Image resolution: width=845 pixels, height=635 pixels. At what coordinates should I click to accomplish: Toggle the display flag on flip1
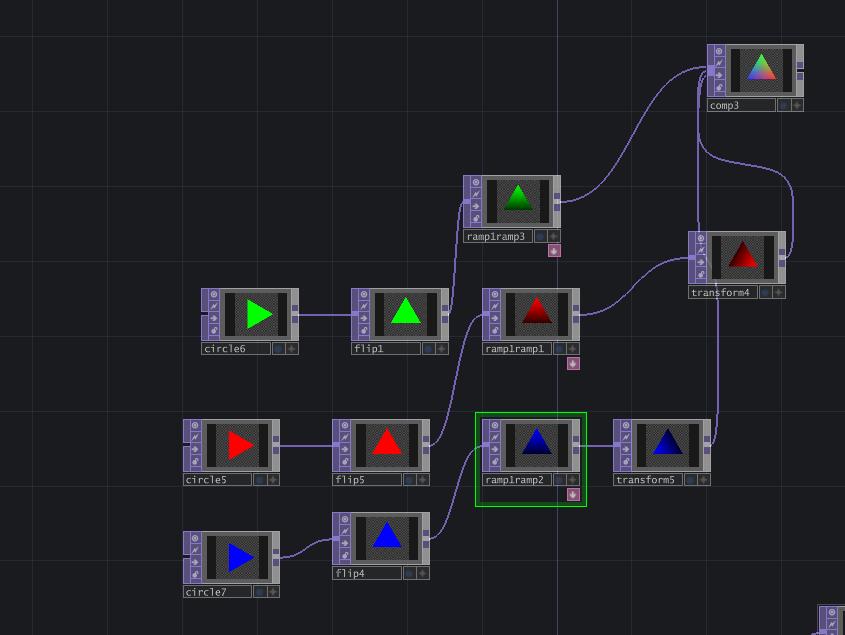[x=428, y=349]
